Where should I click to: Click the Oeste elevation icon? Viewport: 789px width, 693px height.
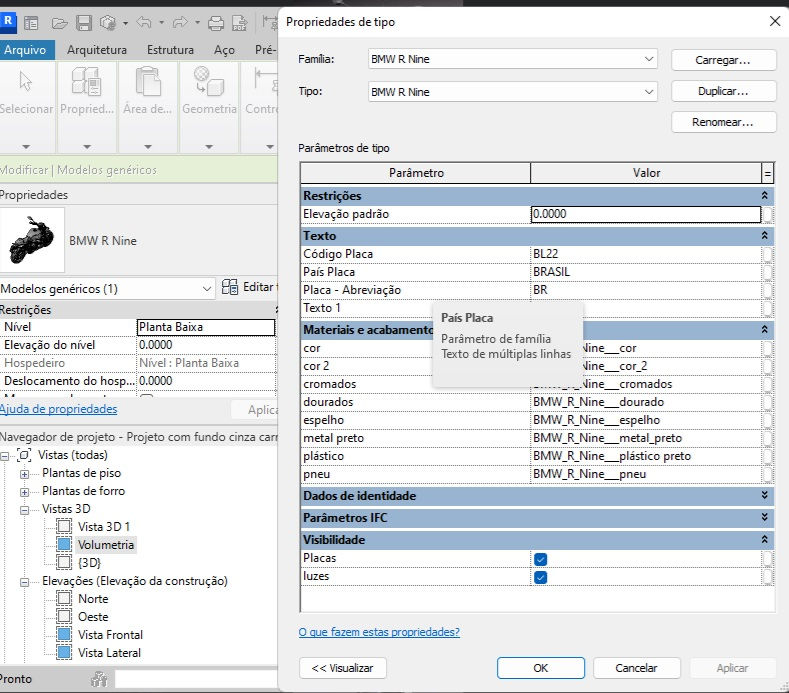coord(64,616)
